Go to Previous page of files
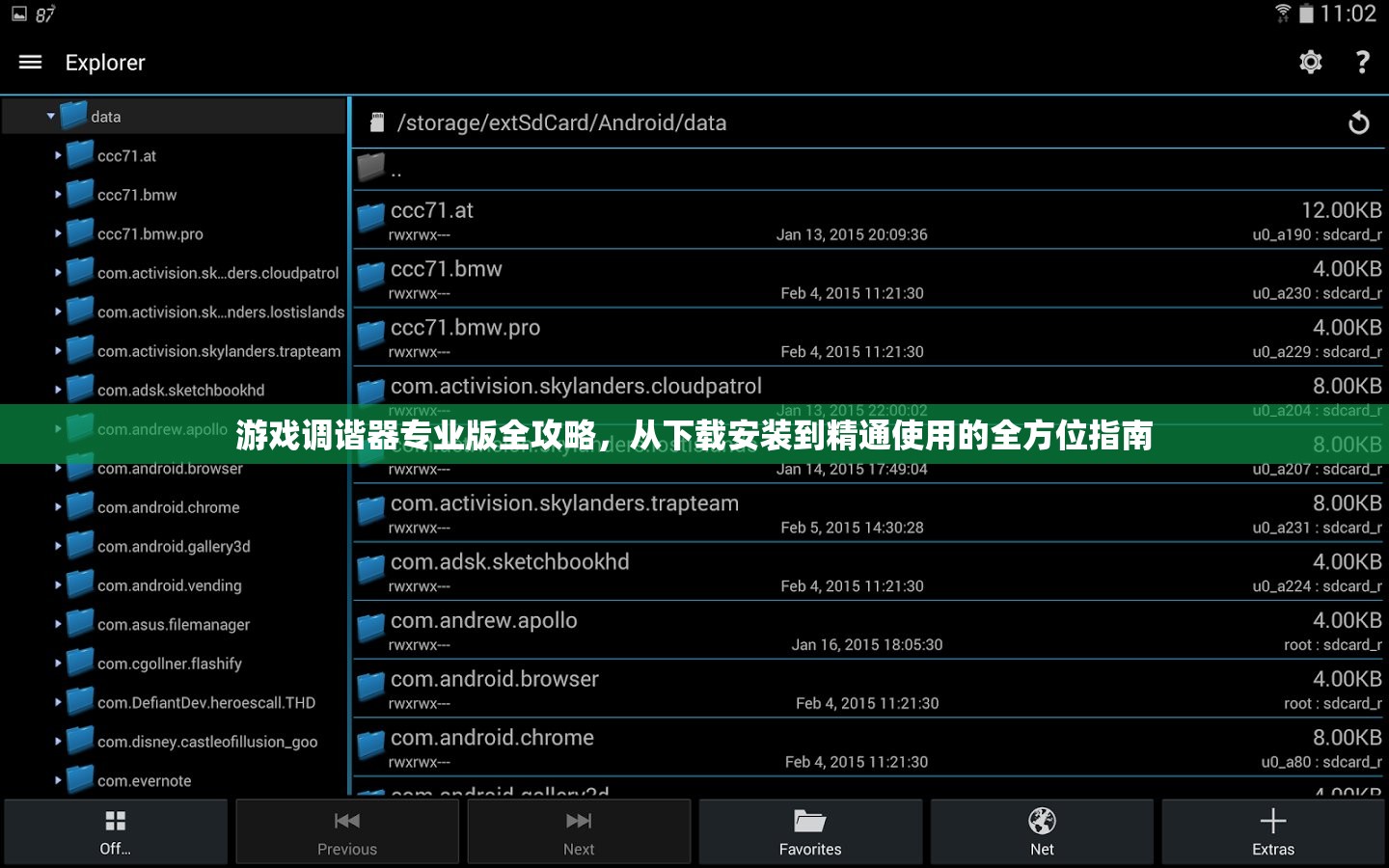 (347, 831)
